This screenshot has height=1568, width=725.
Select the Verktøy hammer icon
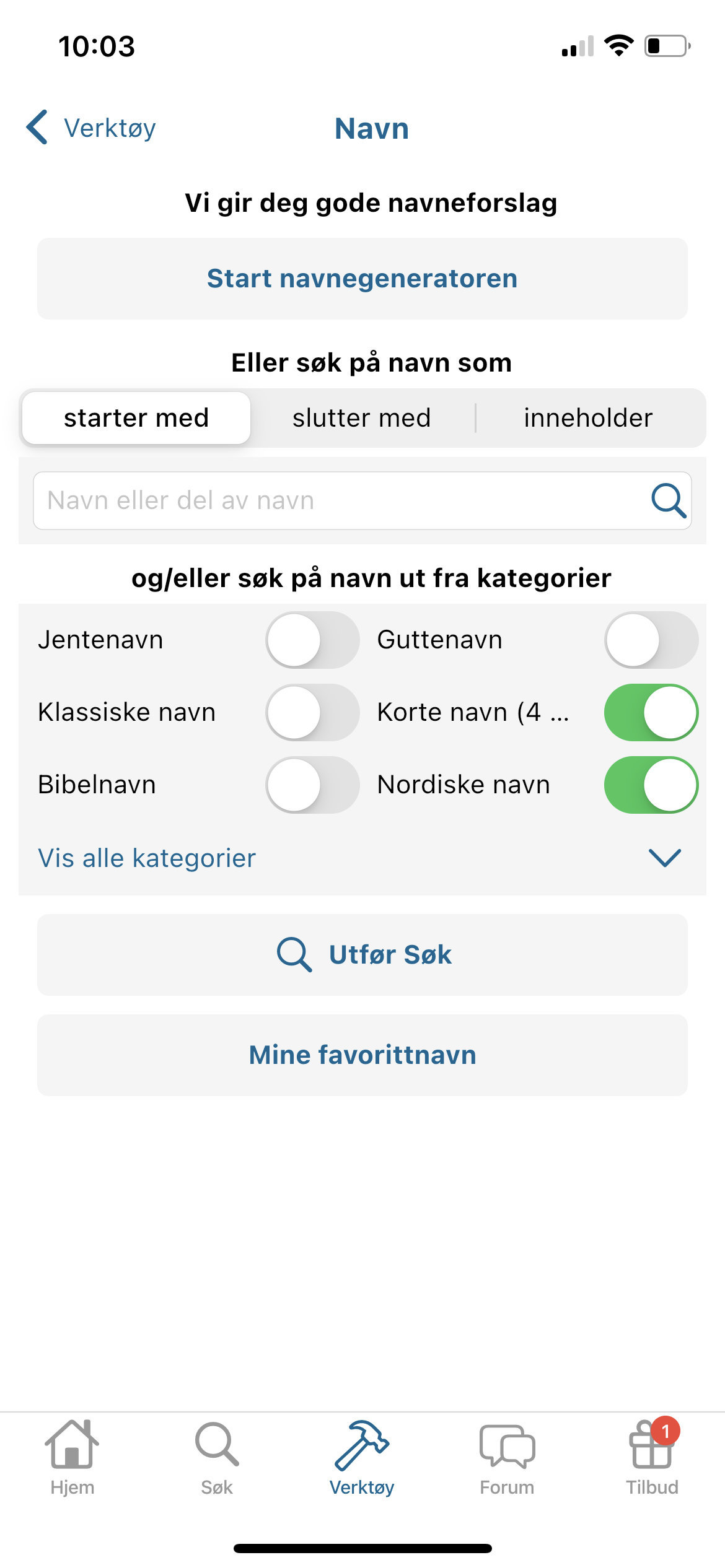click(x=362, y=1444)
